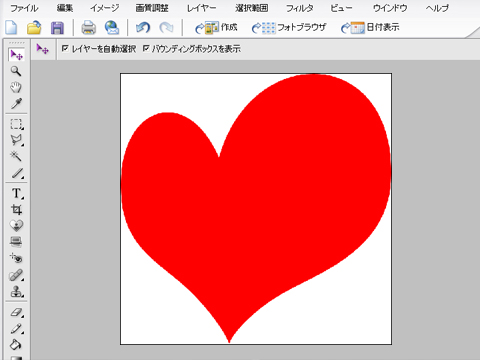Toggle バウンディングボックスを表示 checkbox
Viewport: 480px width, 360px height.
[146, 49]
